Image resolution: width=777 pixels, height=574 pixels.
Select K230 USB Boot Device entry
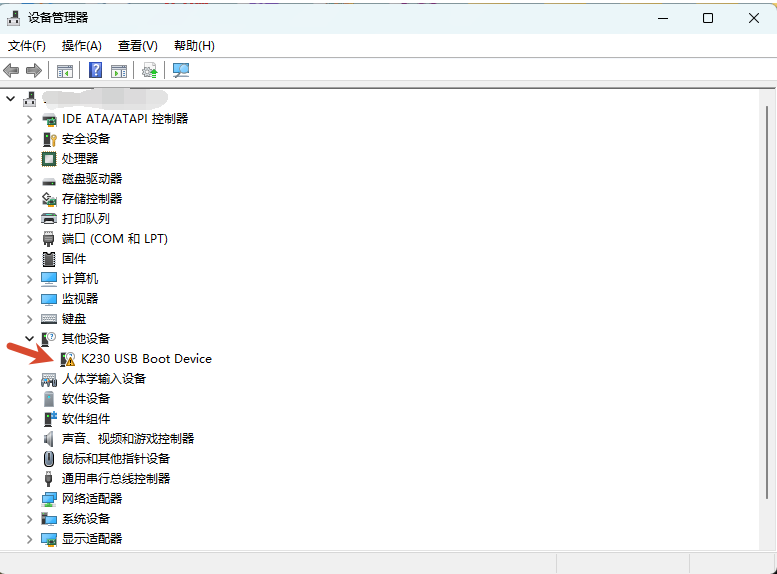(x=146, y=359)
